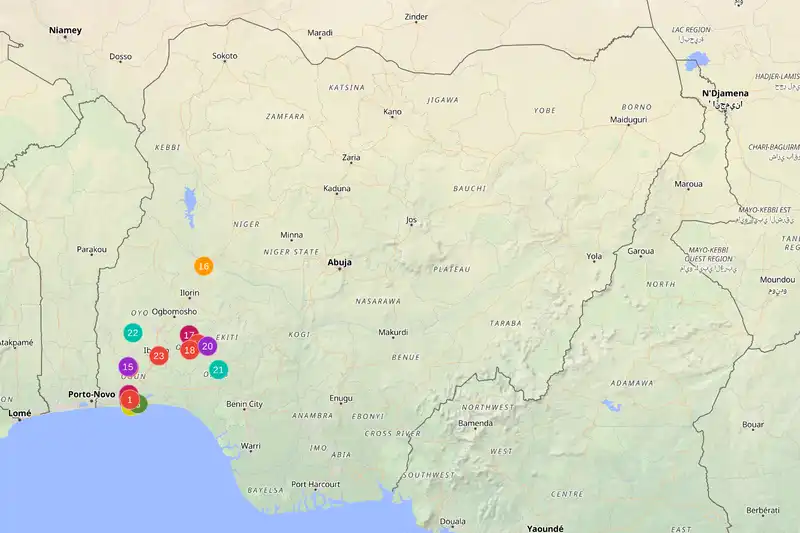
Task: Click the Makurdi city label
Action: (x=393, y=332)
